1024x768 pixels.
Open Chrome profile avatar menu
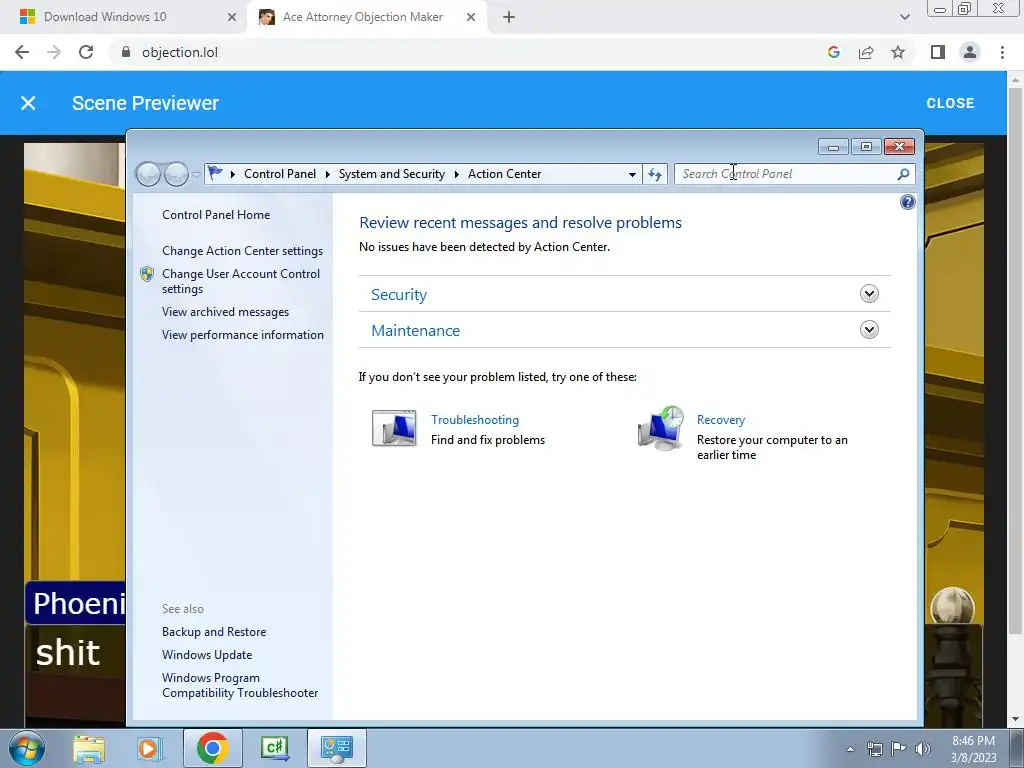[x=970, y=52]
